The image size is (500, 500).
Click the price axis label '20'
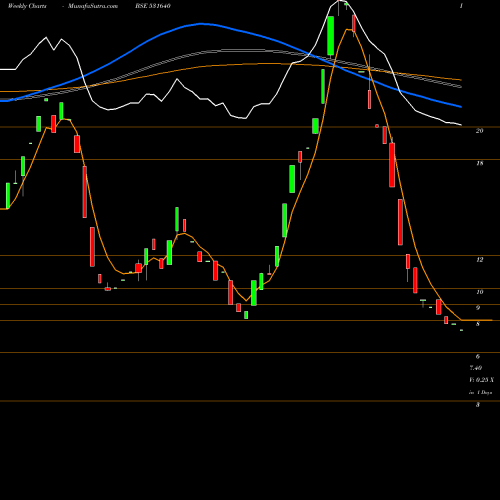point(479,131)
